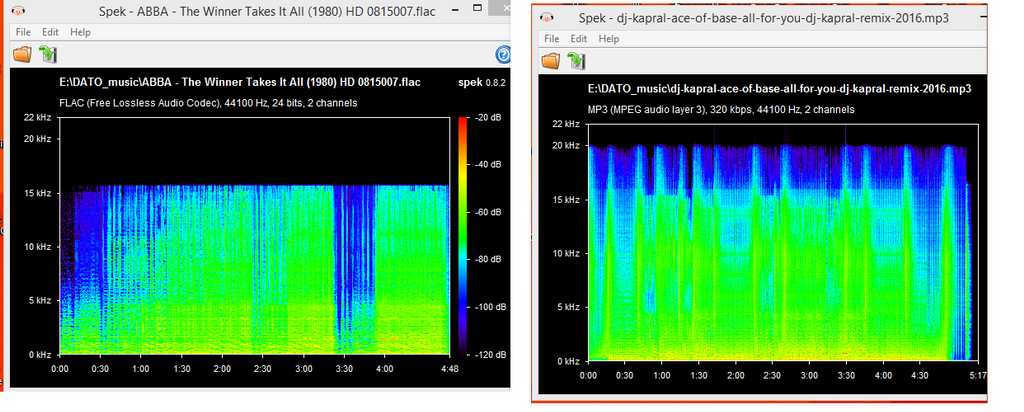This screenshot has height=412, width=1024.
Task: Open file folder icon in dj-kapral Spek window
Action: pyautogui.click(x=551, y=61)
